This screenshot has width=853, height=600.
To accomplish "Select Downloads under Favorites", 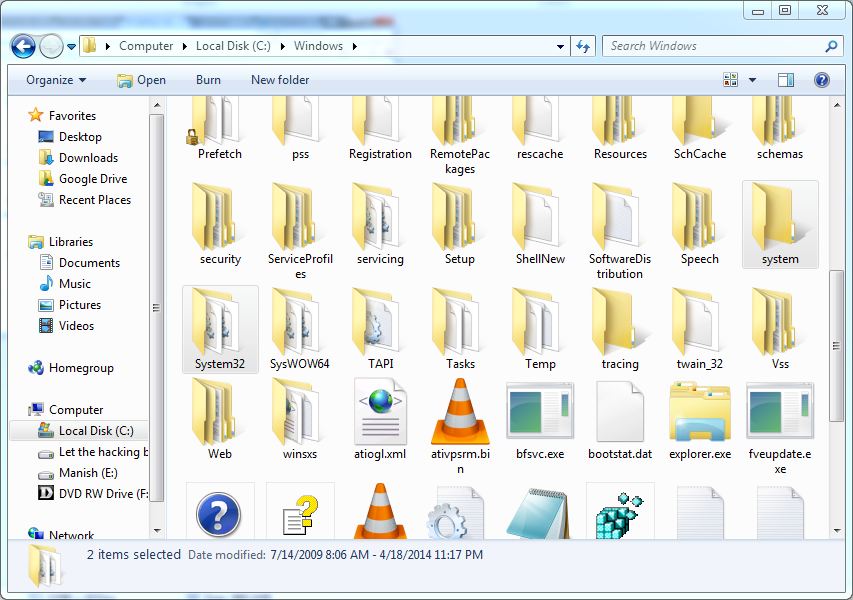I will (88, 157).
